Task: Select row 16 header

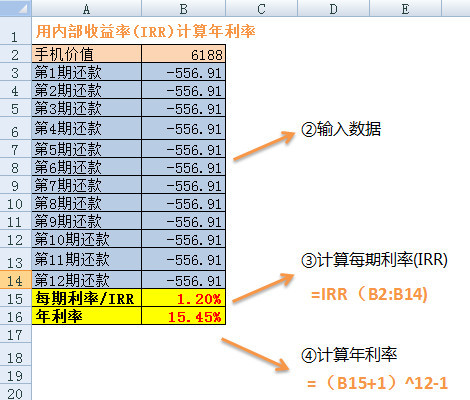Action: [16, 316]
